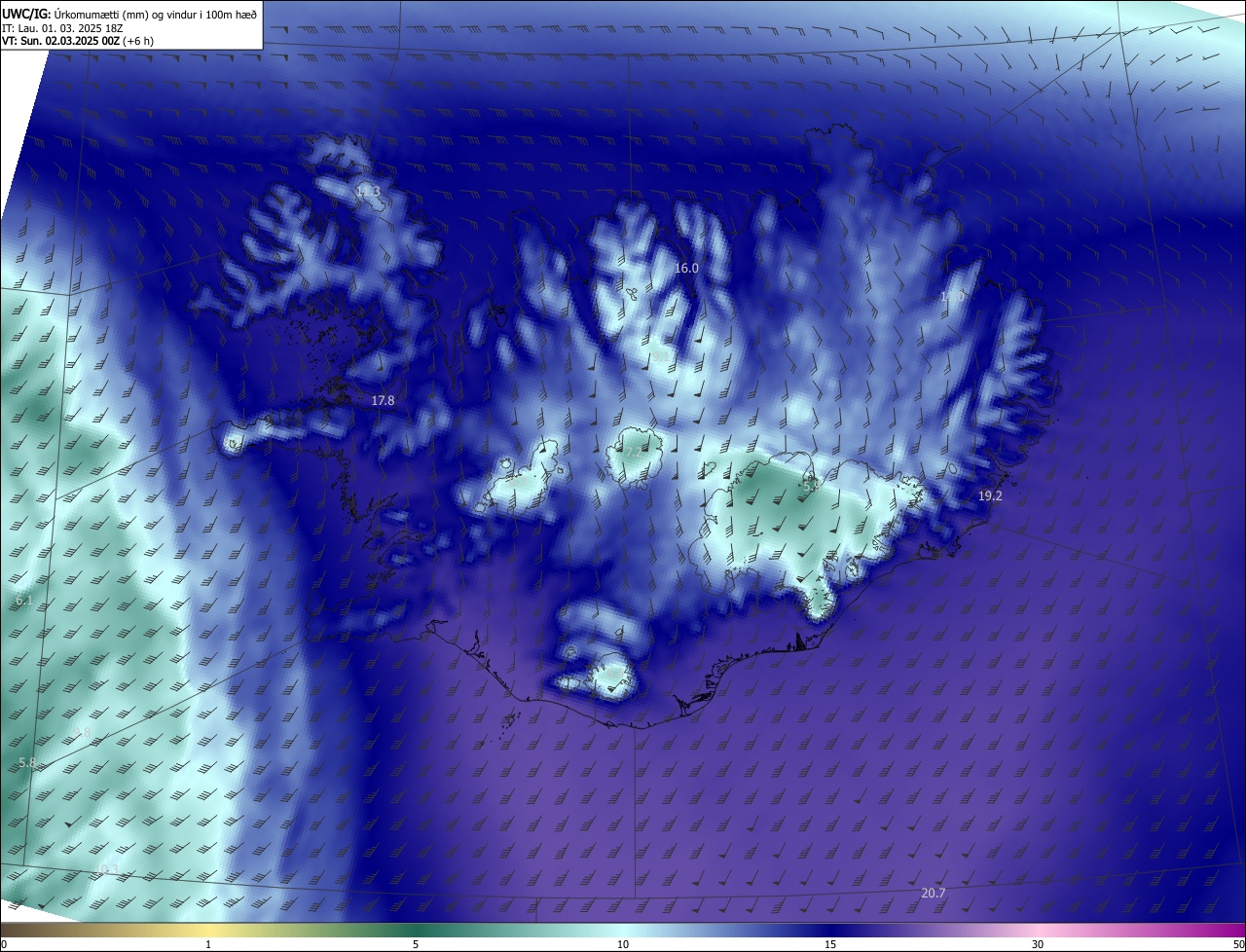Click the '5' tick label on the color scale
1246x952 pixels.
416,945
